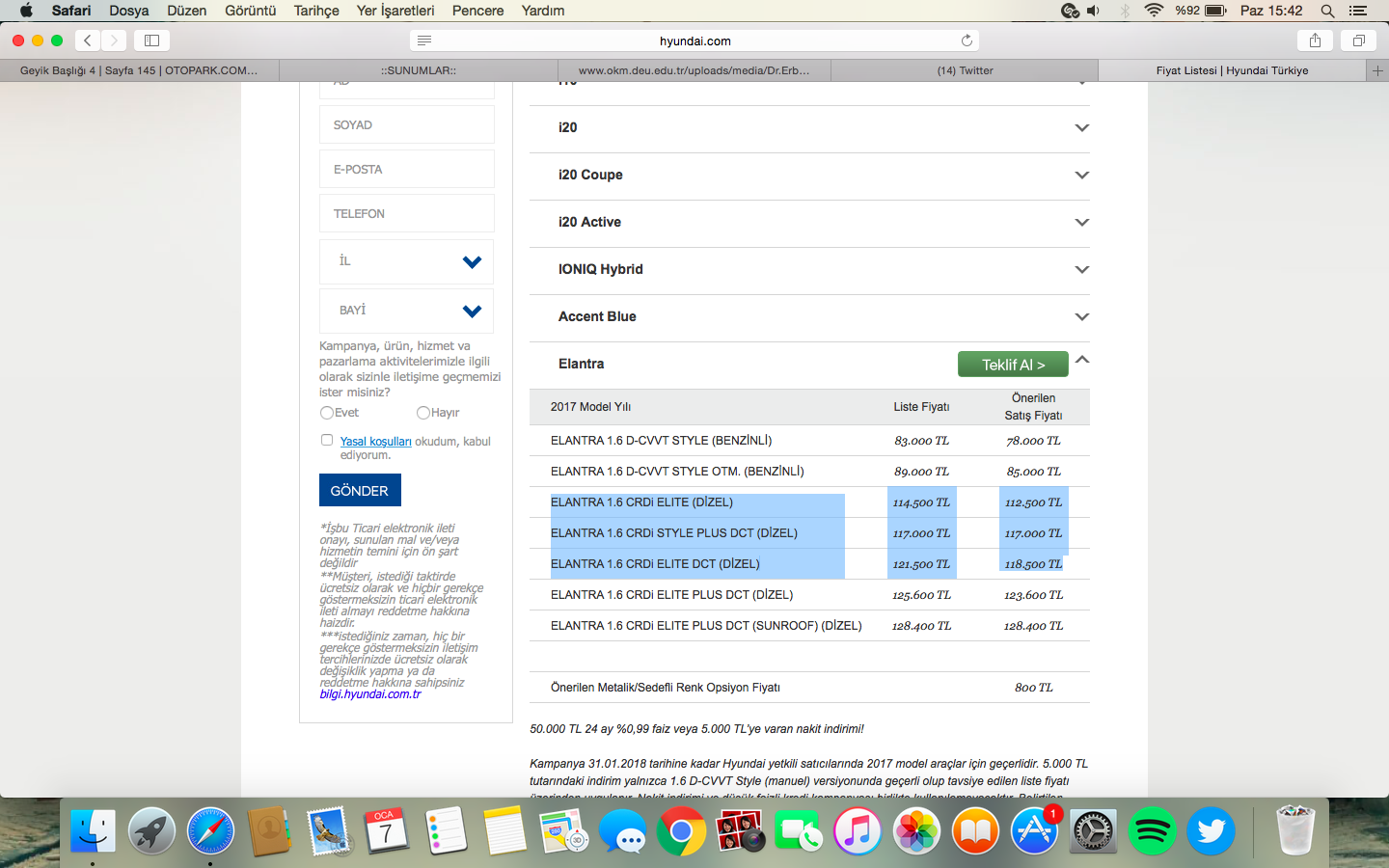Add a new tab with plus button

[1377, 70]
